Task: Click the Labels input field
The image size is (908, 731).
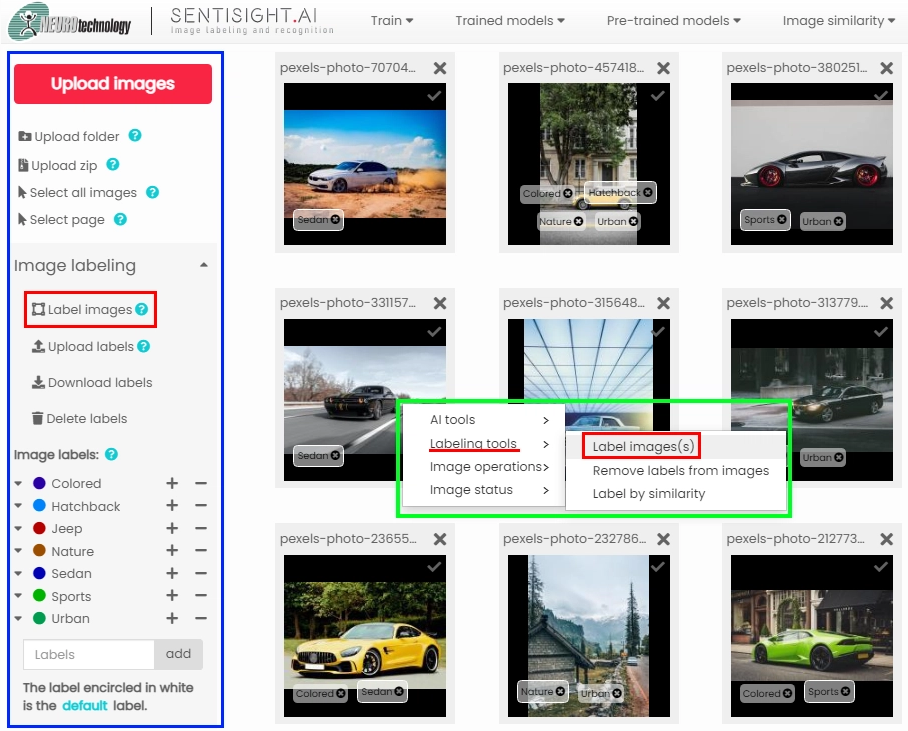Action: coord(88,653)
